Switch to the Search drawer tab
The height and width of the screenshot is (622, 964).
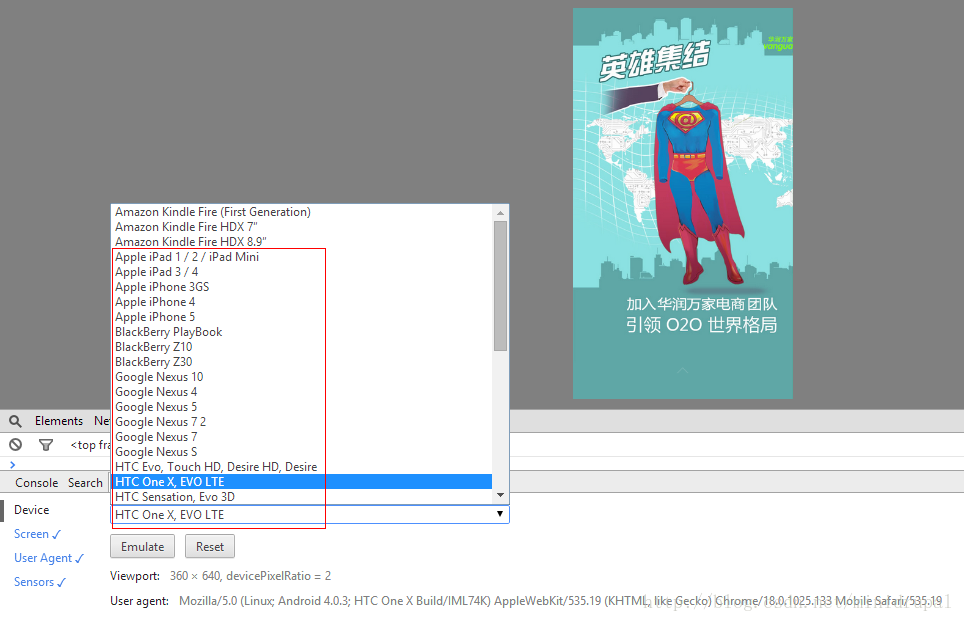pos(85,483)
